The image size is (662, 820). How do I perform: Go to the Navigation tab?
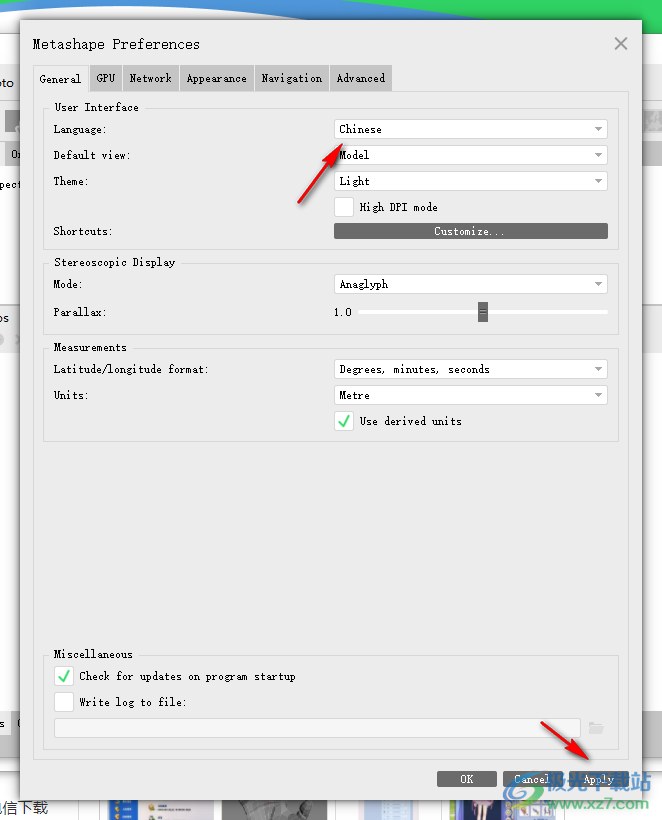tap(292, 78)
